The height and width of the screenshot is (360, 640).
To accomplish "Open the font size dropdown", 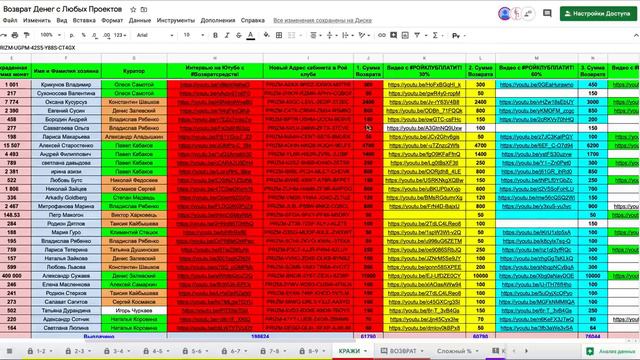I will 193,36.
